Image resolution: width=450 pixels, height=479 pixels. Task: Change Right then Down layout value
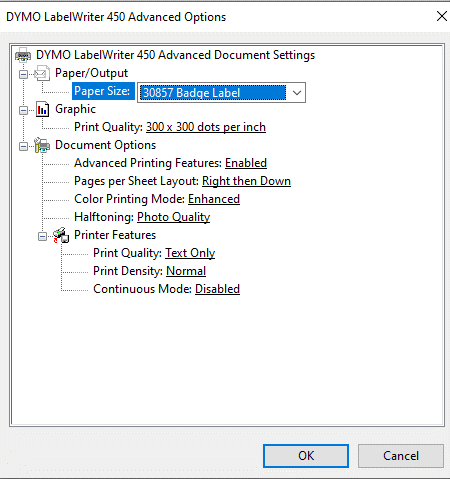pos(246,181)
